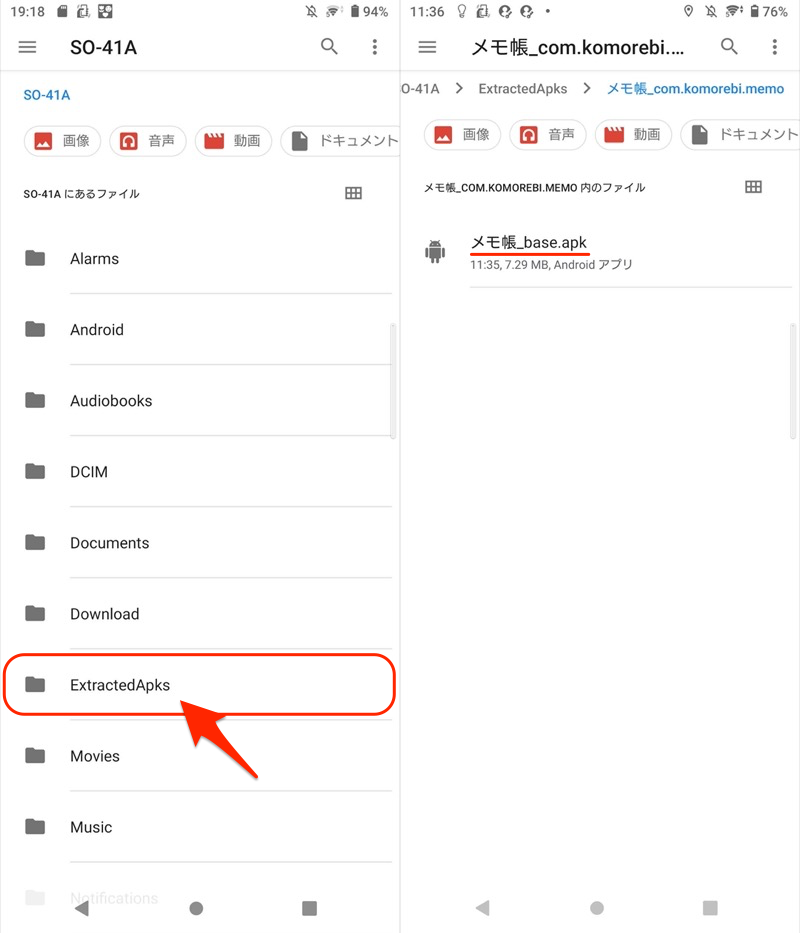Open the Download folder
The image size is (800, 933).
tap(104, 614)
